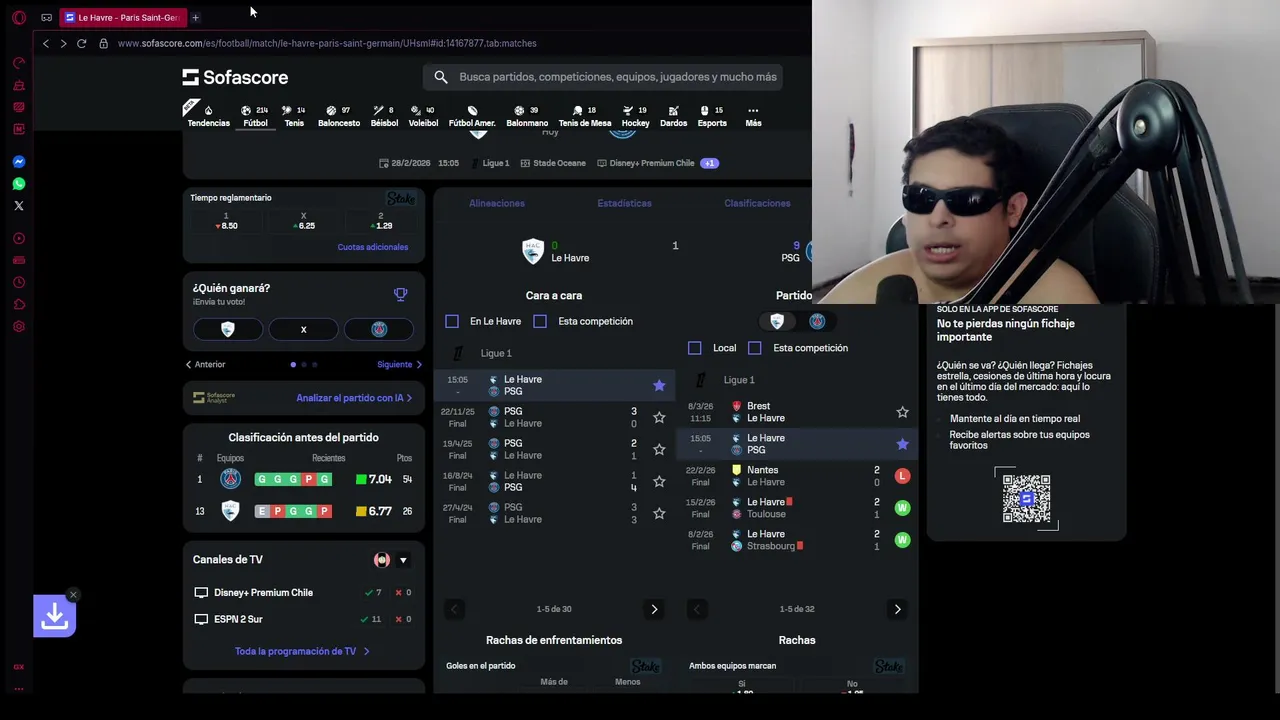Click the new tab plus button
1280x720 pixels.
coord(195,17)
